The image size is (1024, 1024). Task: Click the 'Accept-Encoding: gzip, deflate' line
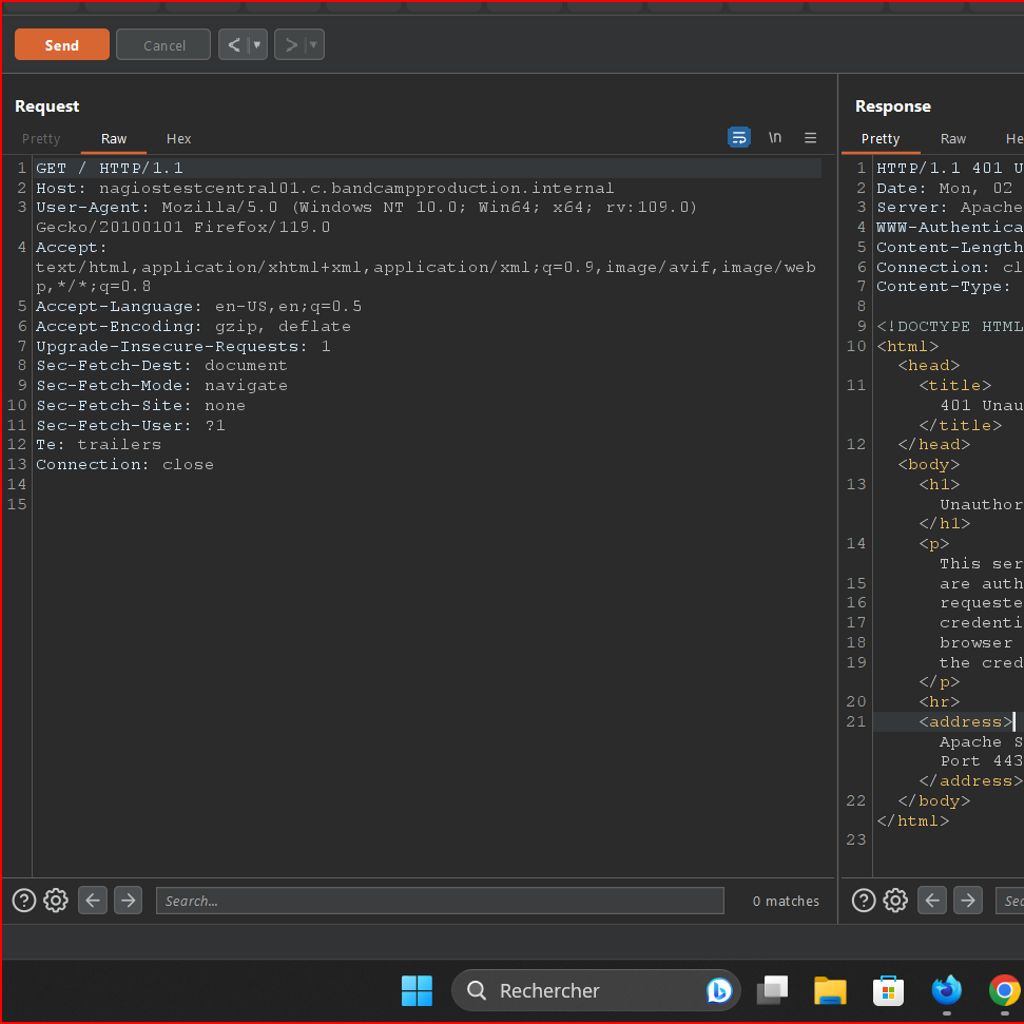click(193, 326)
